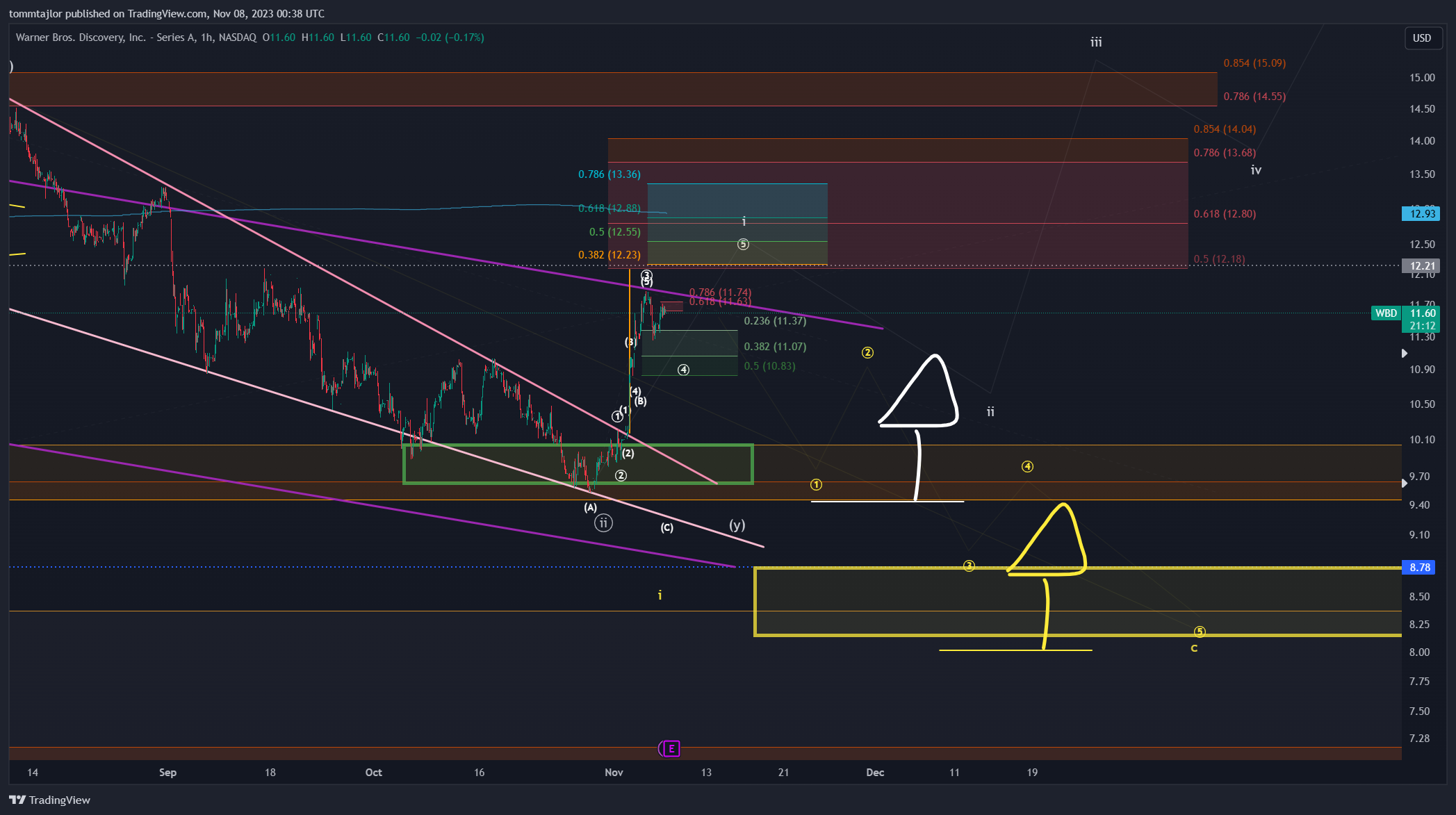Click the 0.382 (11.07) retracement label
1456x815 pixels.
click(x=775, y=347)
